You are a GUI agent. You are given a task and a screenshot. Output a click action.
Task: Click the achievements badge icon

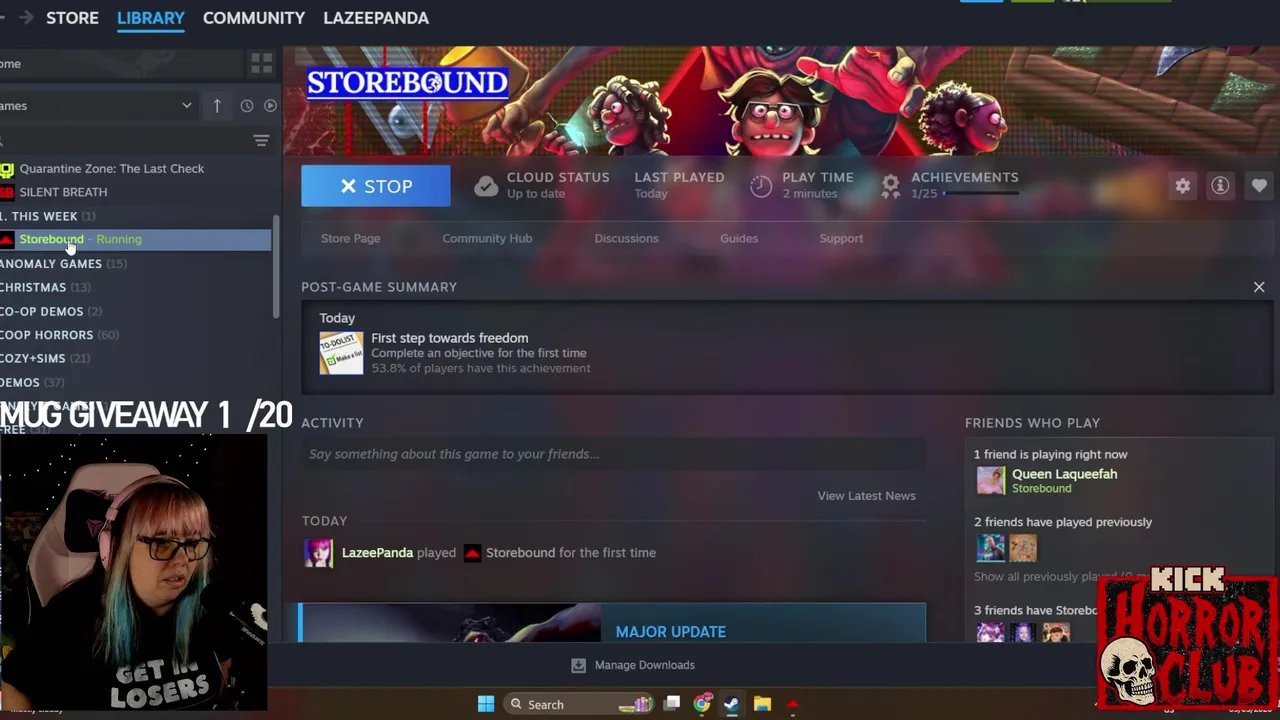(x=890, y=186)
